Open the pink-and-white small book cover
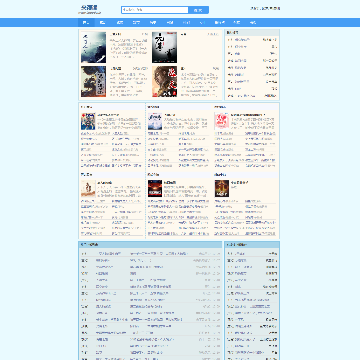Viewport: 360px width, 360px height. click(x=222, y=121)
